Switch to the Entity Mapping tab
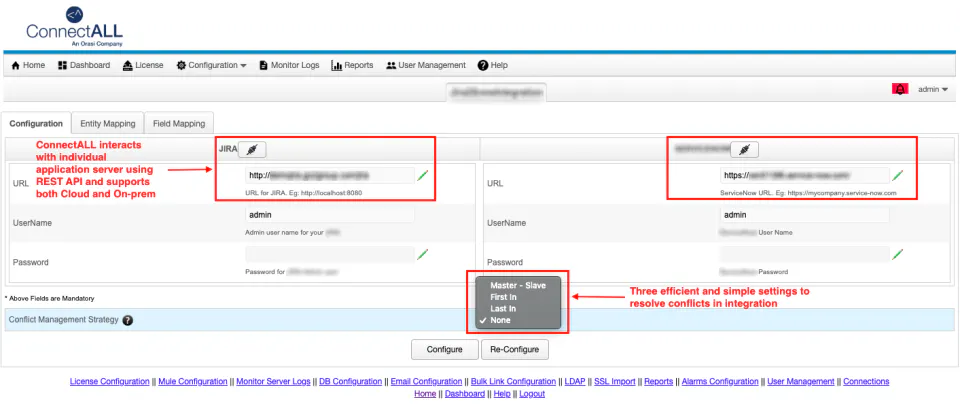The width and height of the screenshot is (960, 404). click(108, 123)
